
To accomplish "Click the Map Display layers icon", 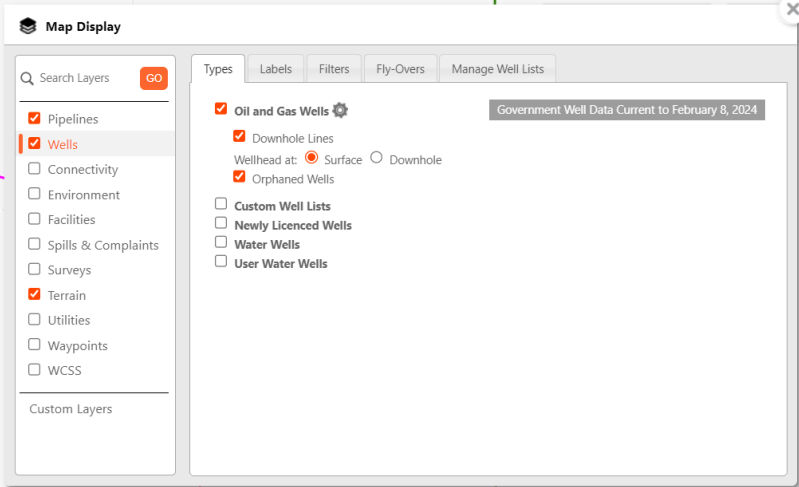I will pyautogui.click(x=28, y=27).
